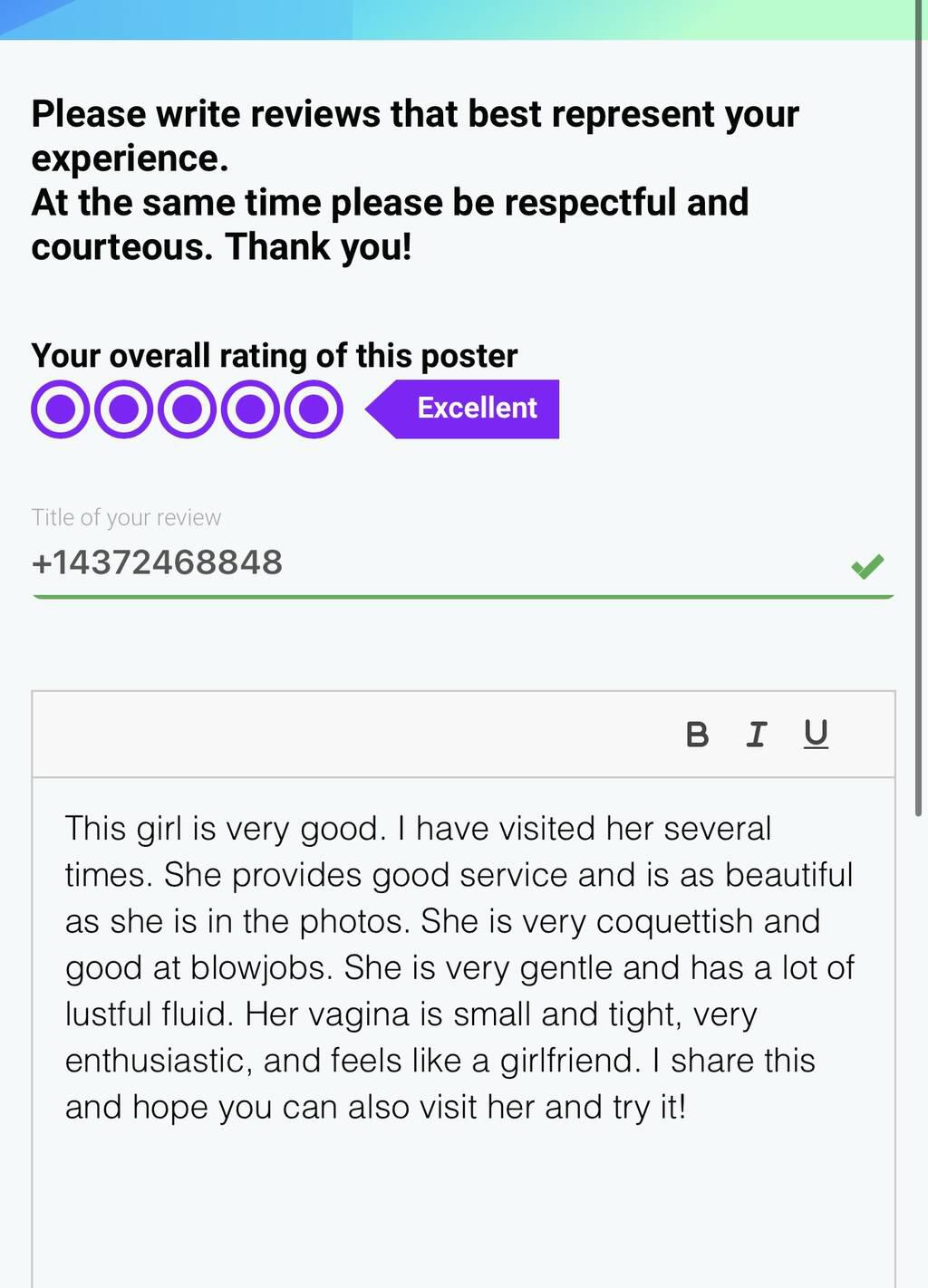Toggle Italic formatting in the review editor
Image resolution: width=928 pixels, height=1288 pixels.
pos(756,734)
